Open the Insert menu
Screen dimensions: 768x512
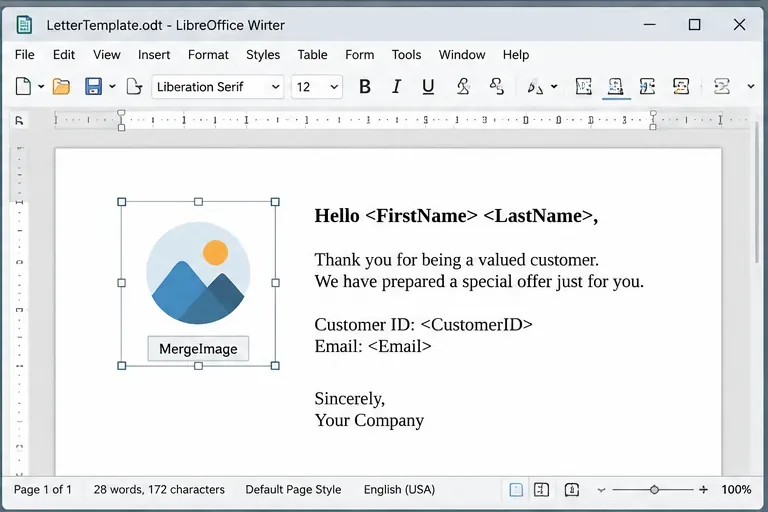tap(154, 54)
